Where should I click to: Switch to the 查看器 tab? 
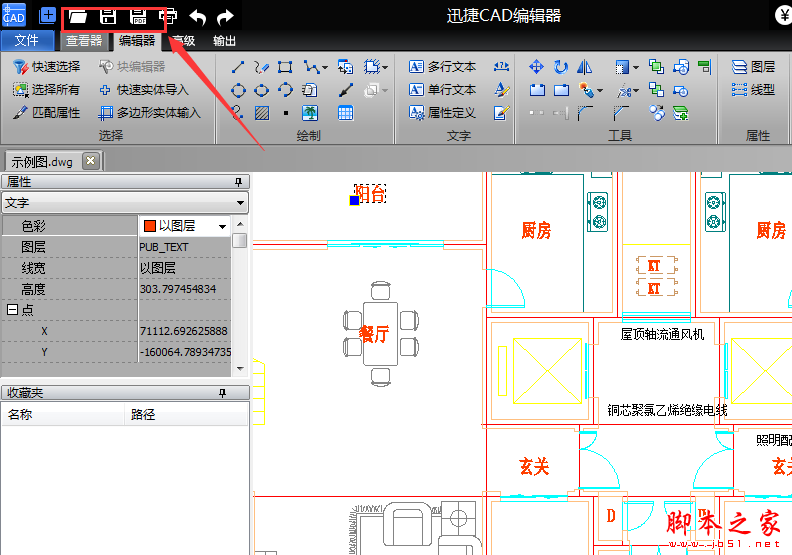[84, 41]
